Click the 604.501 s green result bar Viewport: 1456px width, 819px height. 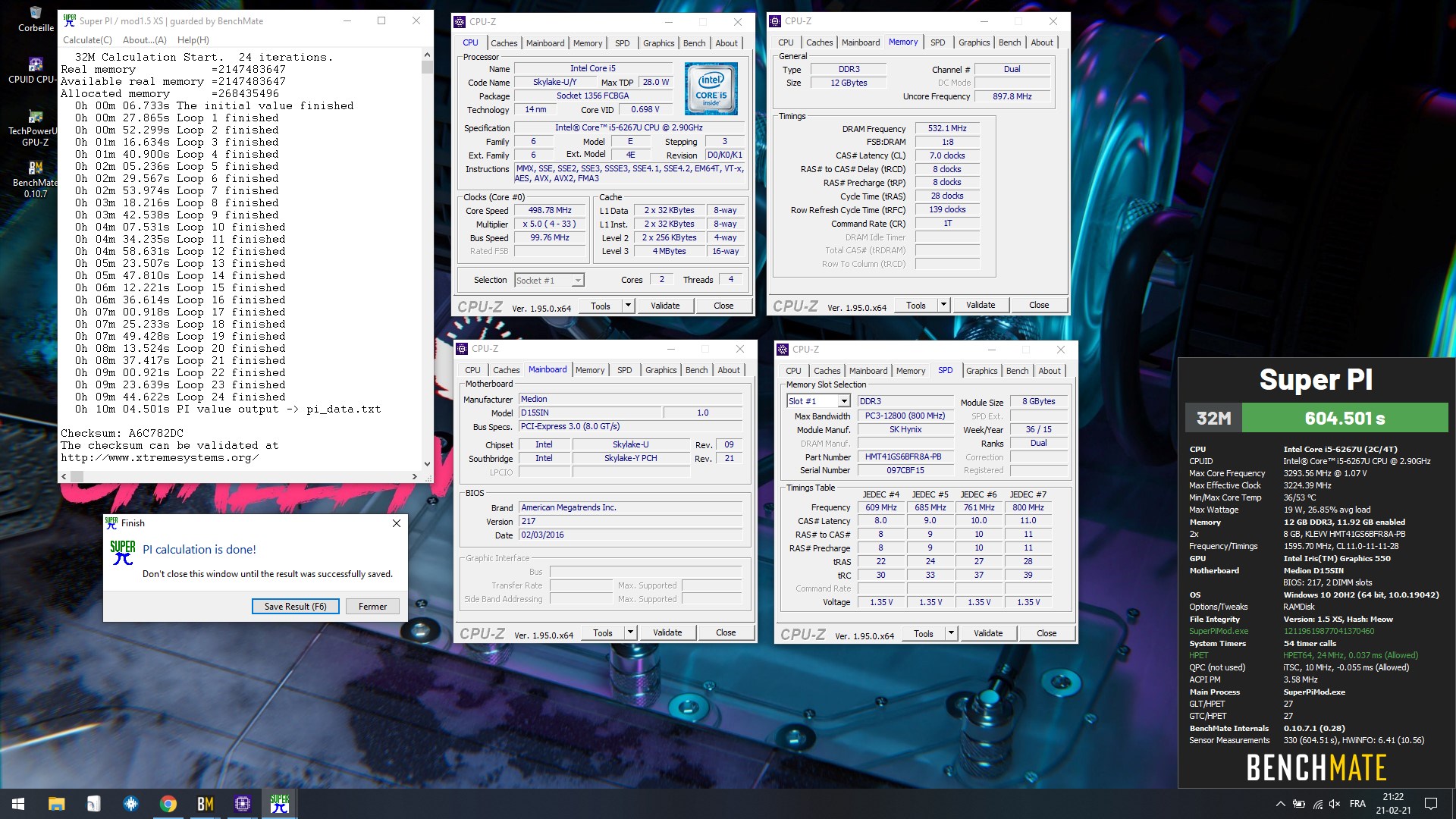coord(1345,418)
